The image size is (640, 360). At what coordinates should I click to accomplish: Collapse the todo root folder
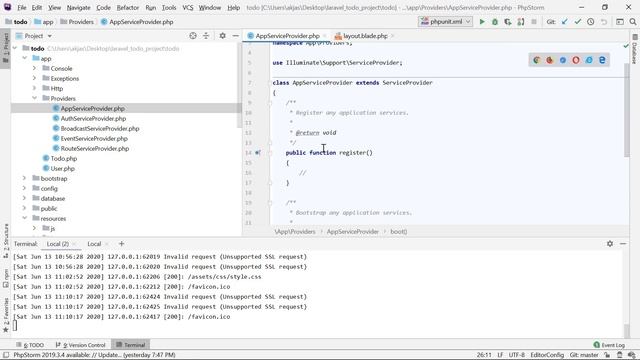15,48
